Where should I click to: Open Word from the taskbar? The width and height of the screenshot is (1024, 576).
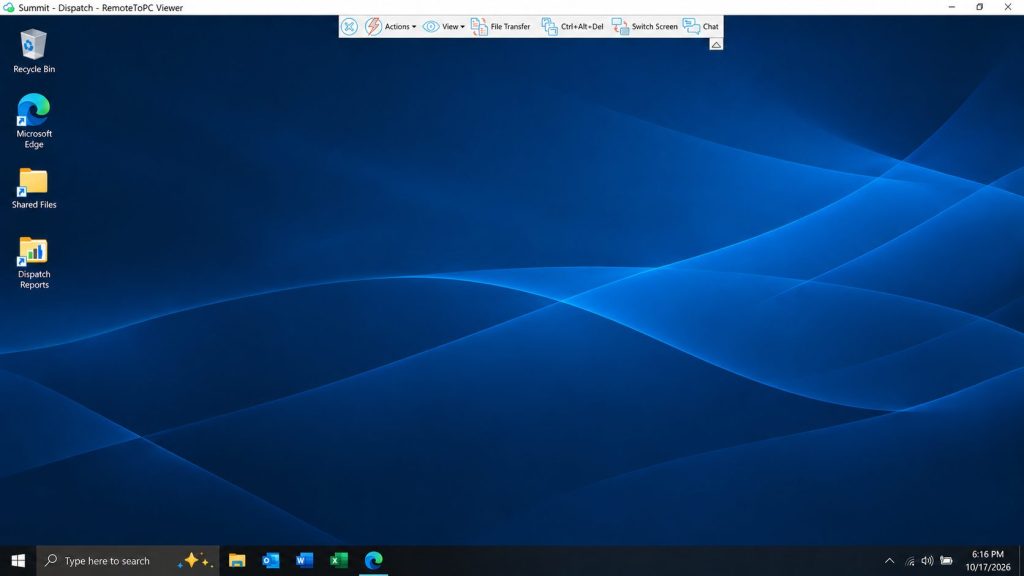[x=305, y=560]
